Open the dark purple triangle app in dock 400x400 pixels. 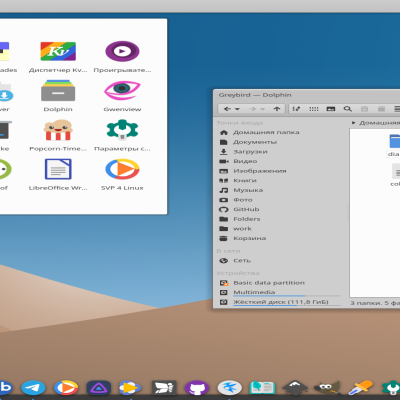(99, 388)
